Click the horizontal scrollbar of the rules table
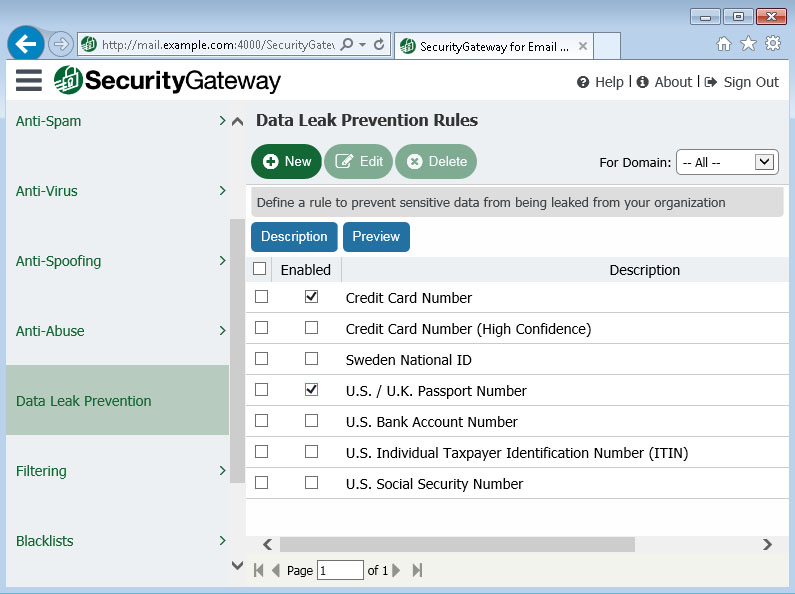795x594 pixels. click(456, 545)
